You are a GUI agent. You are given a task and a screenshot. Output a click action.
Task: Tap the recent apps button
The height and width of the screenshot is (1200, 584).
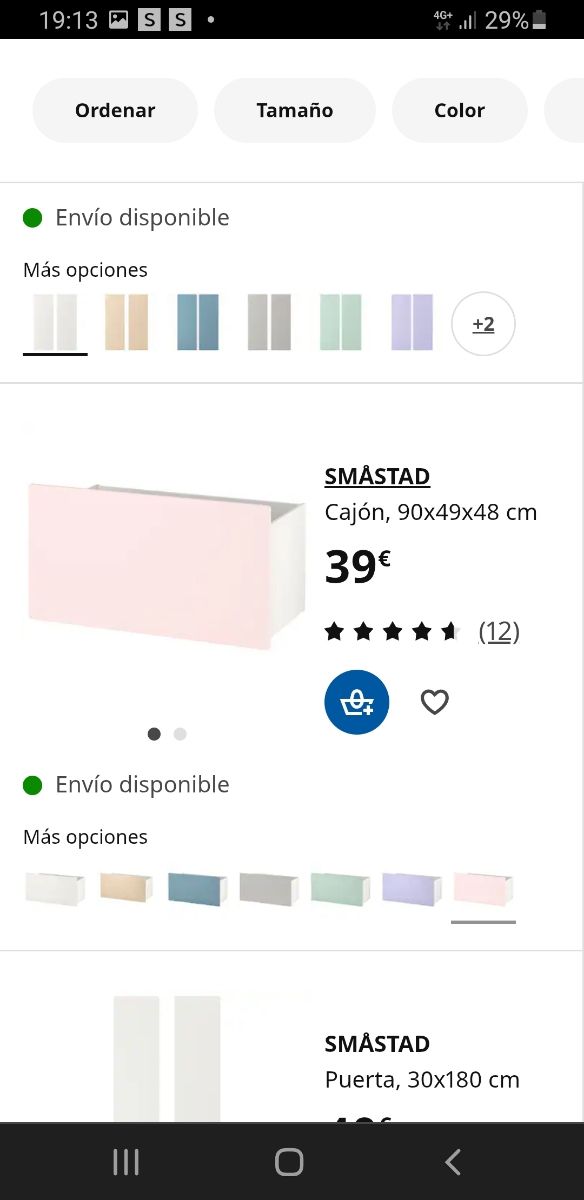[124, 1162]
